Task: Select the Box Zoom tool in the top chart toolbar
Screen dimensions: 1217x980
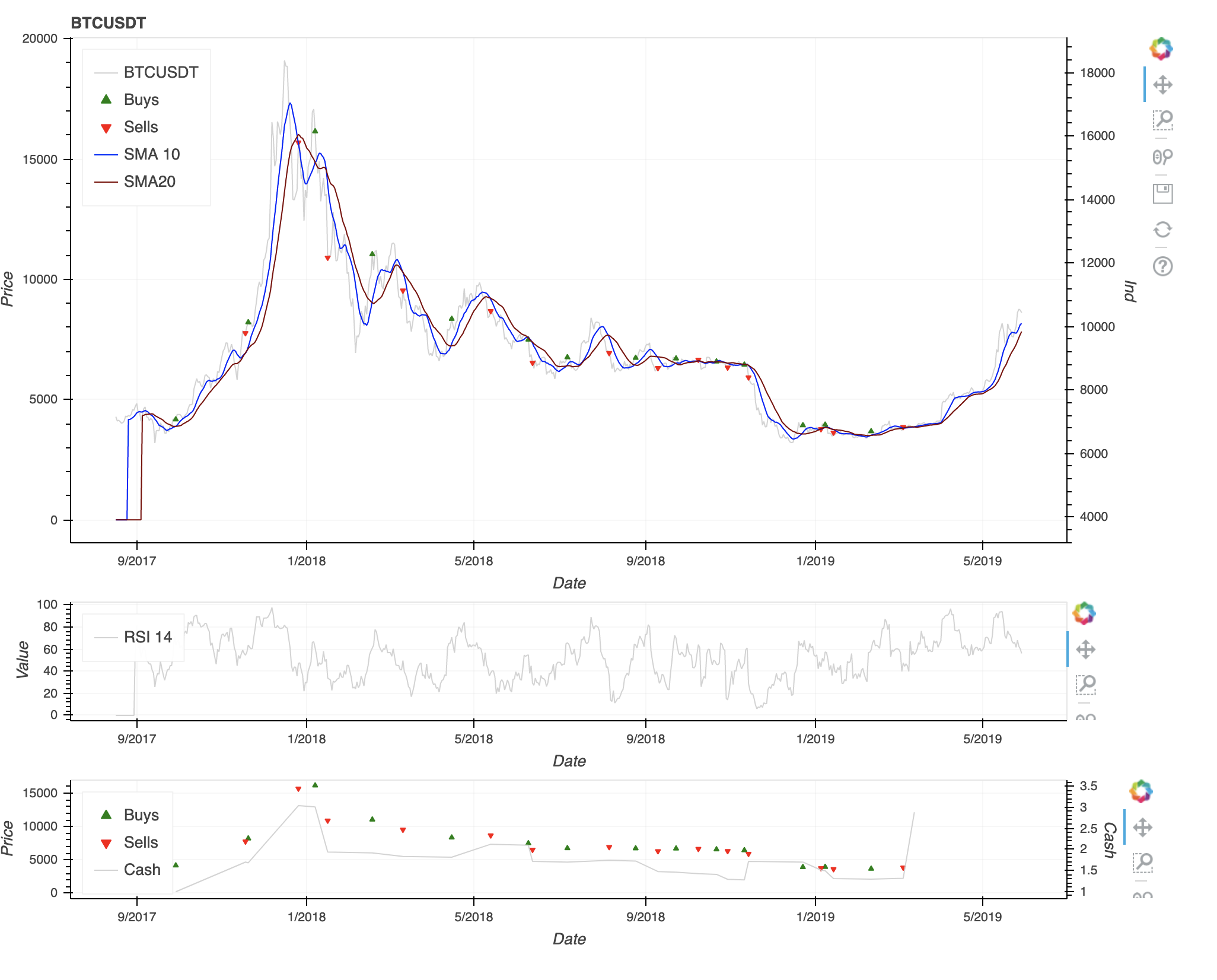Action: coord(1162,120)
